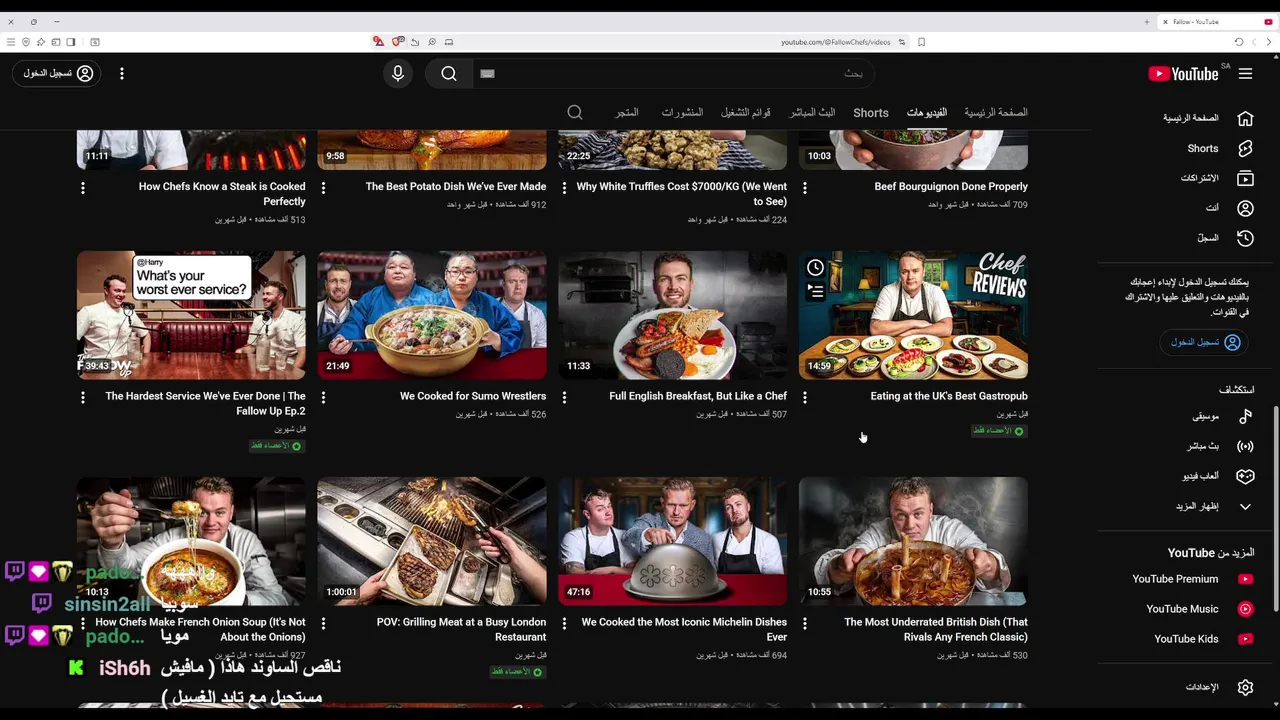Open the Music explore category icon
Image resolution: width=1280 pixels, height=720 pixels.
(1245, 416)
